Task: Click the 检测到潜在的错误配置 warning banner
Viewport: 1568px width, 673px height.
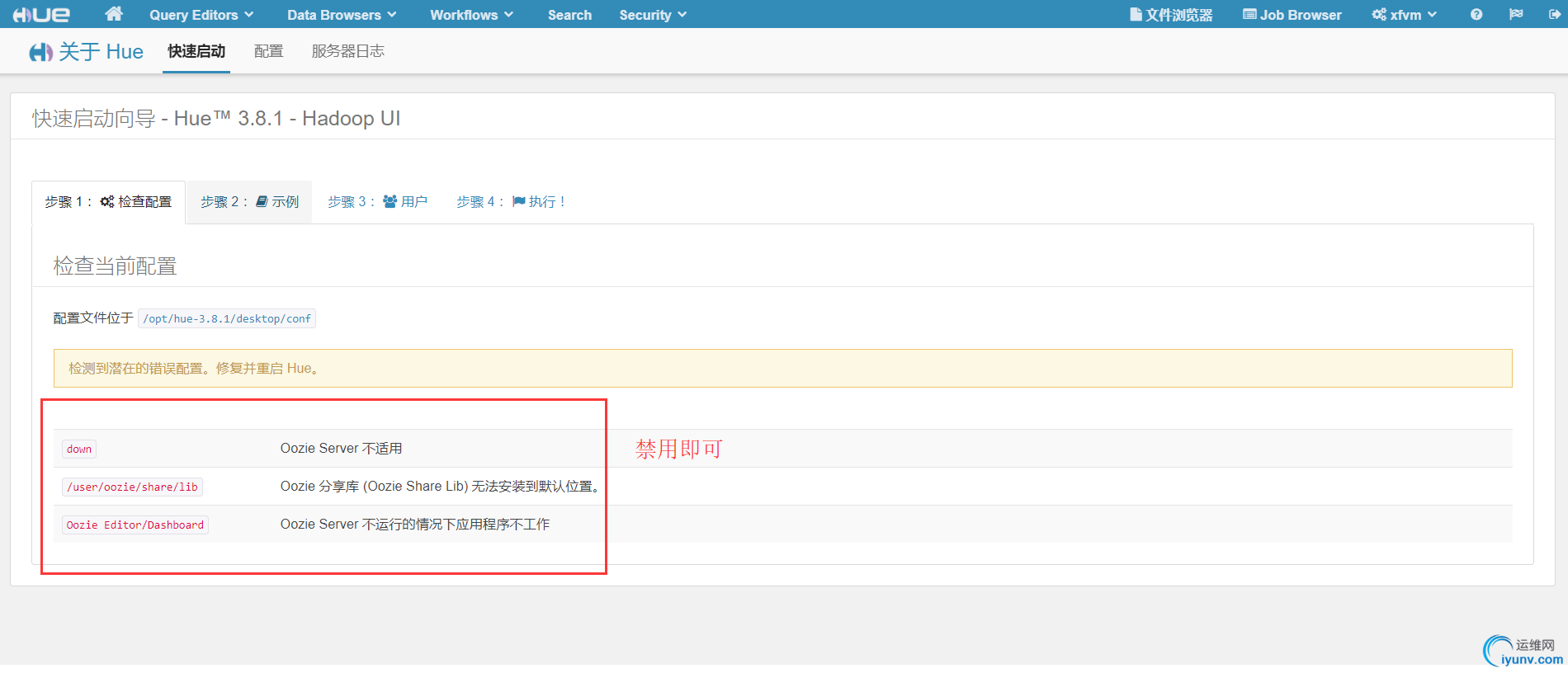Action: click(782, 369)
